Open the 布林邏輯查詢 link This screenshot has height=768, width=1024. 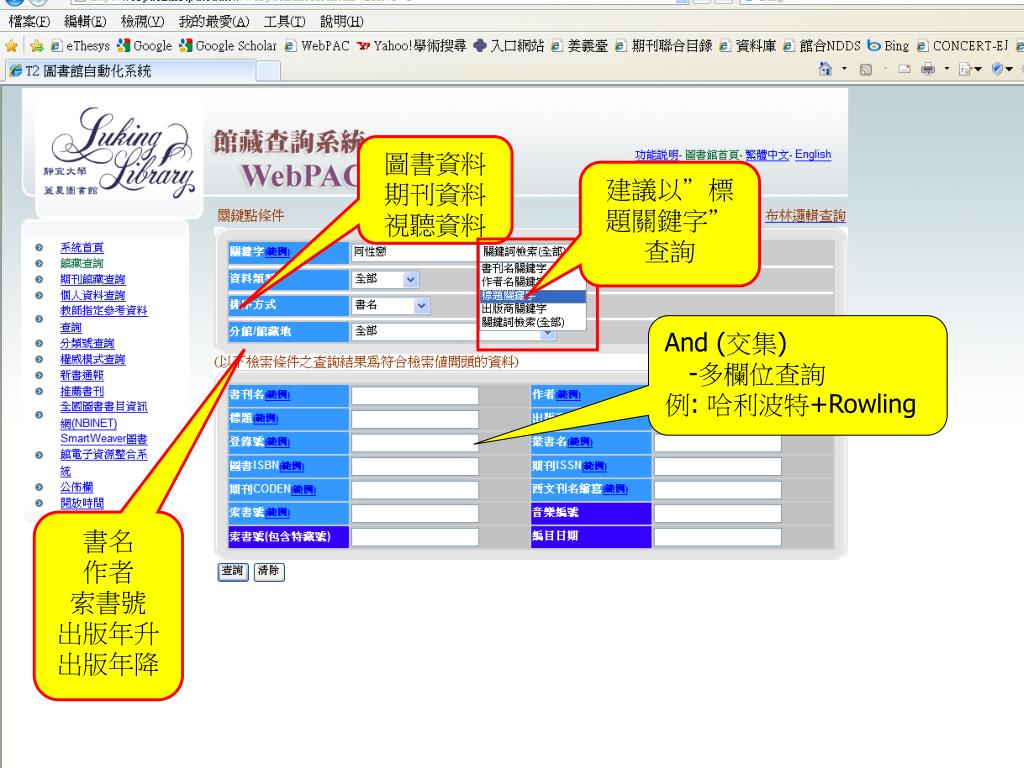(805, 216)
